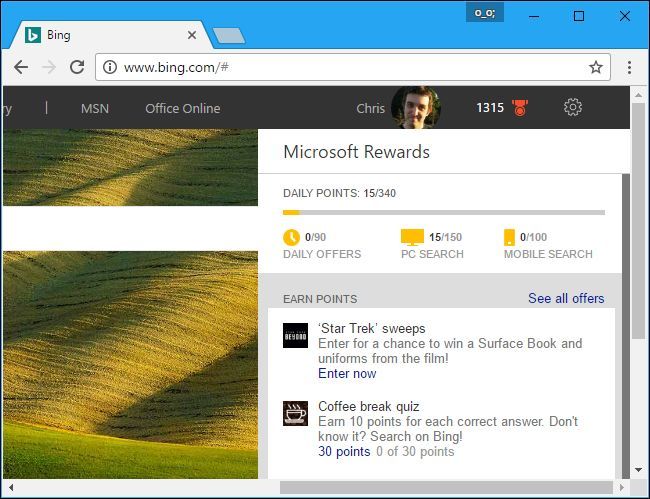Image resolution: width=650 pixels, height=499 pixels.
Task: Open the Chrome three-dot menu
Action: click(629, 67)
